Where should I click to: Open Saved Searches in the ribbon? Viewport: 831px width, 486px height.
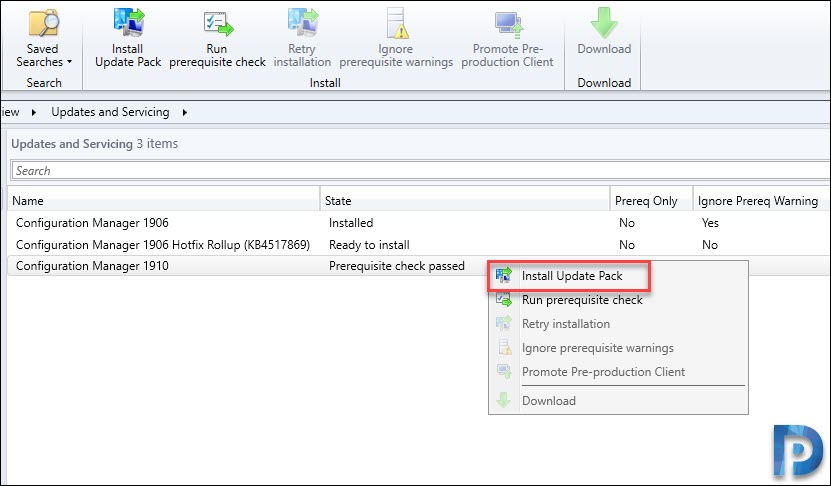[x=43, y=39]
